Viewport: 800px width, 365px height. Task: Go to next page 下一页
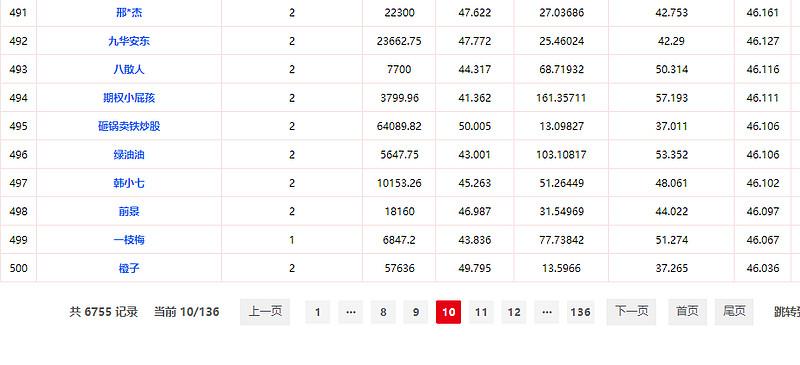click(631, 312)
